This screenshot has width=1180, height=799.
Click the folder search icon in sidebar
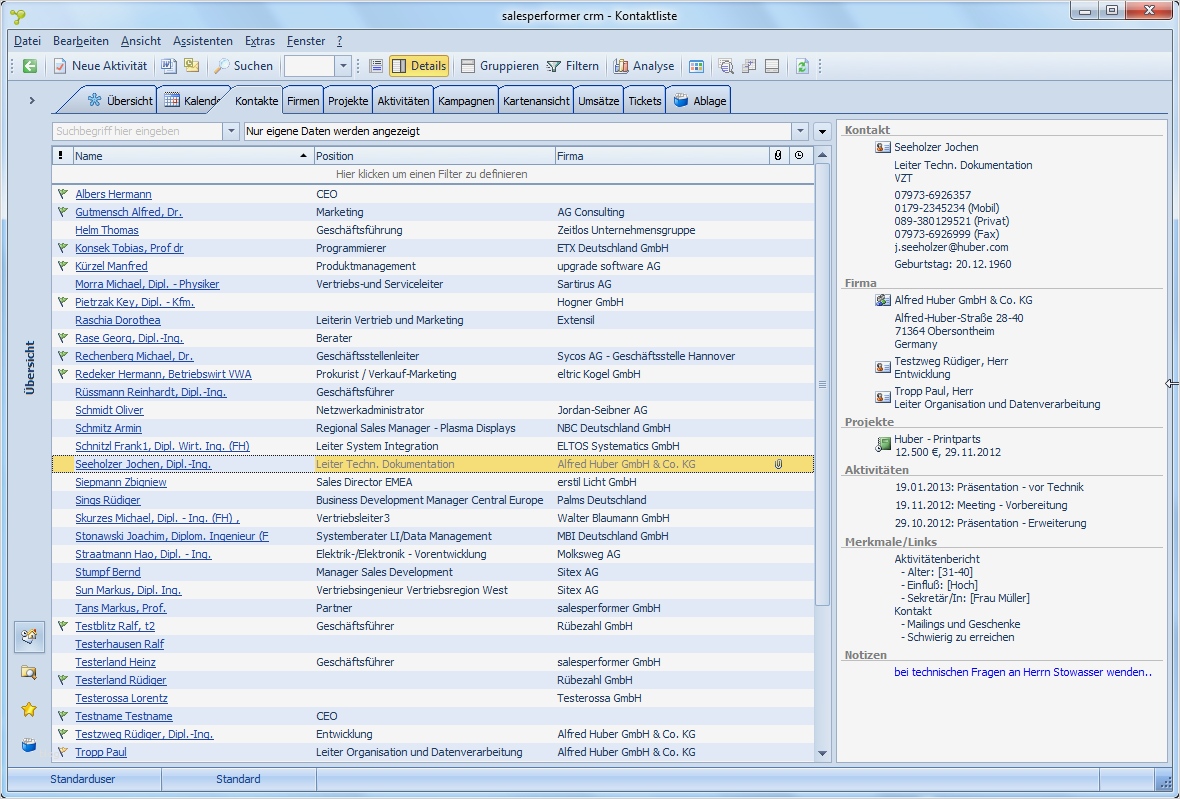29,672
